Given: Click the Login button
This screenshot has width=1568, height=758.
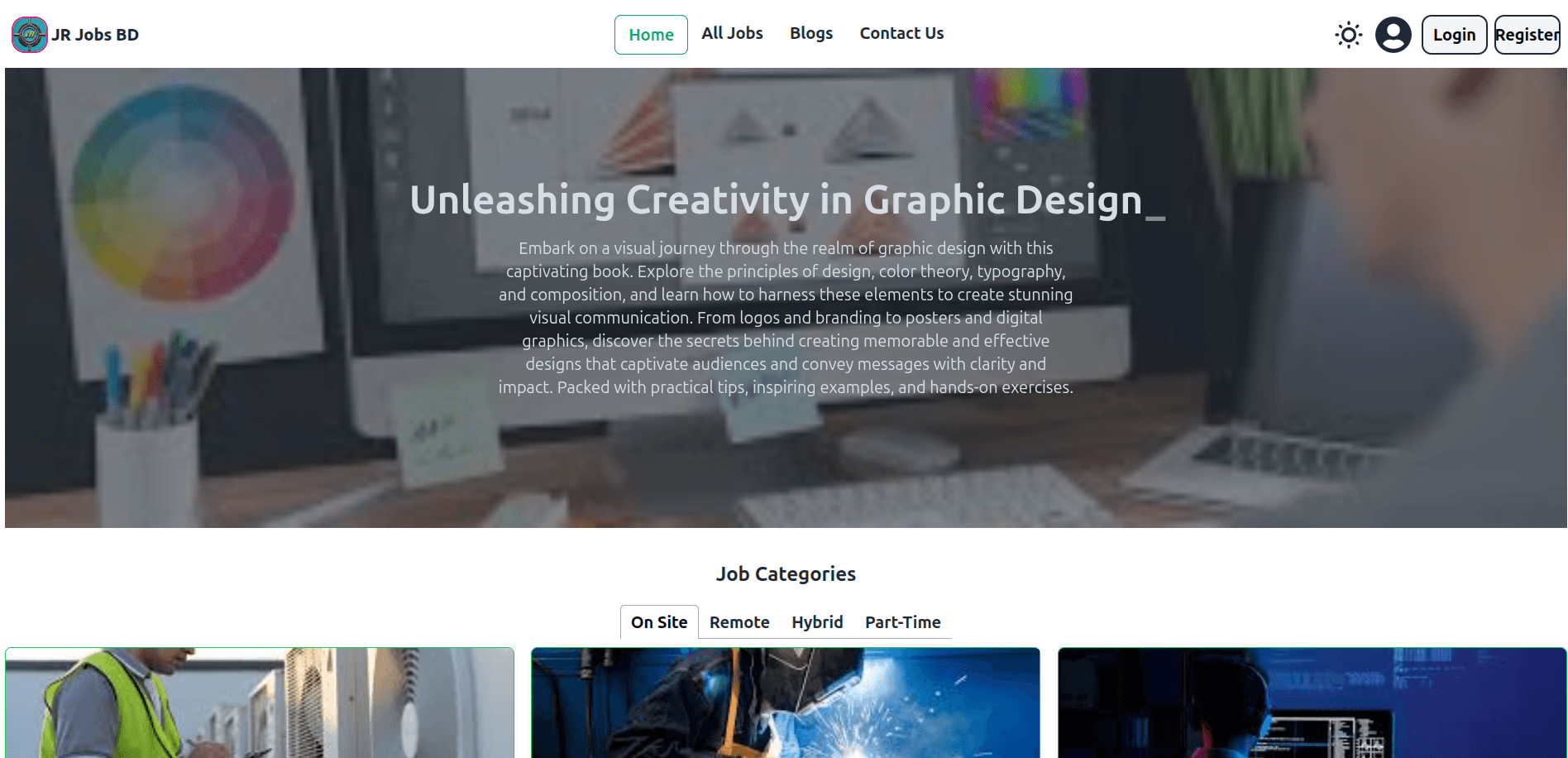Looking at the screenshot, I should pyautogui.click(x=1454, y=35).
